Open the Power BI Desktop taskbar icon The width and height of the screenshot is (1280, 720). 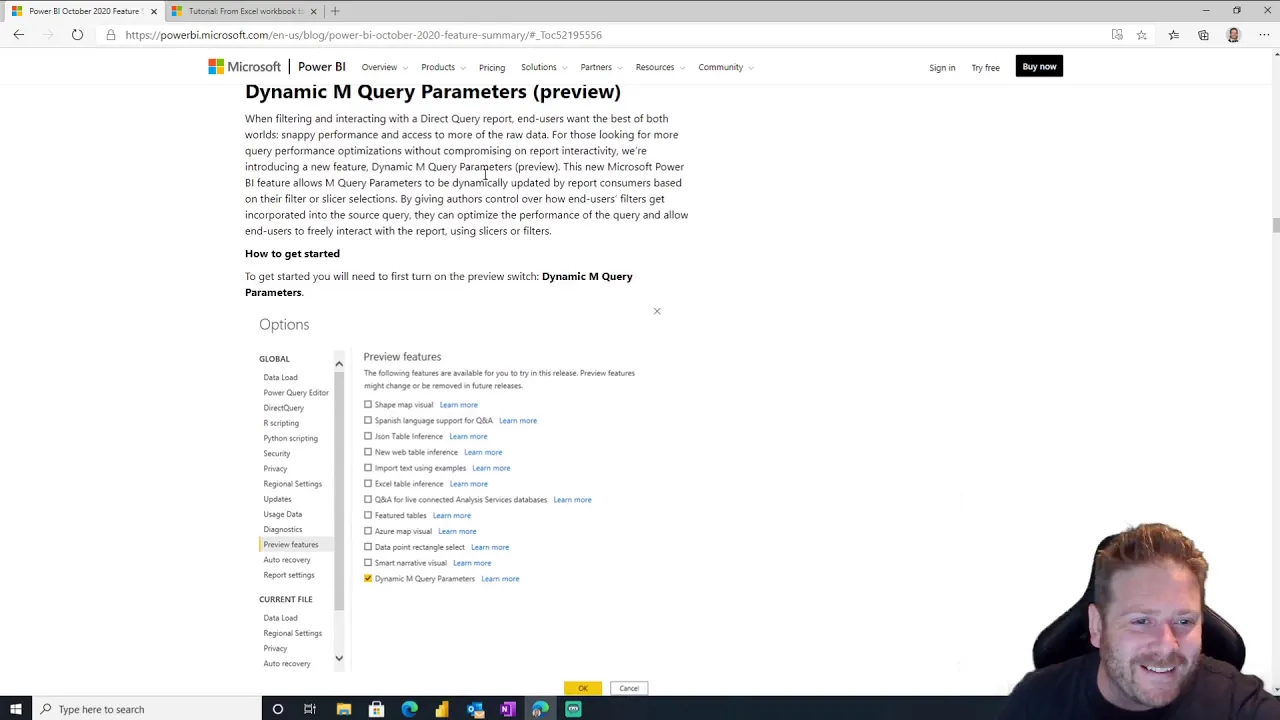click(x=442, y=709)
